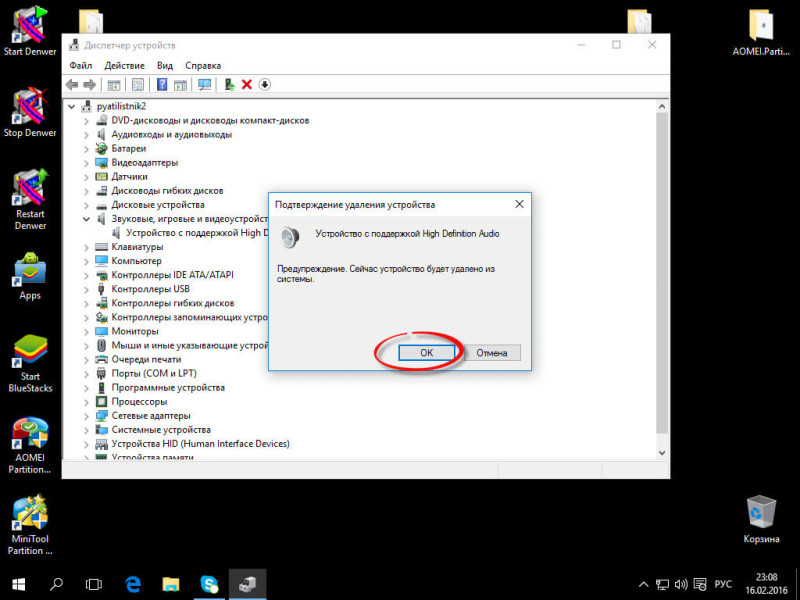
Task: Collapse the pyatilistnik2 root node
Action: pos(71,107)
